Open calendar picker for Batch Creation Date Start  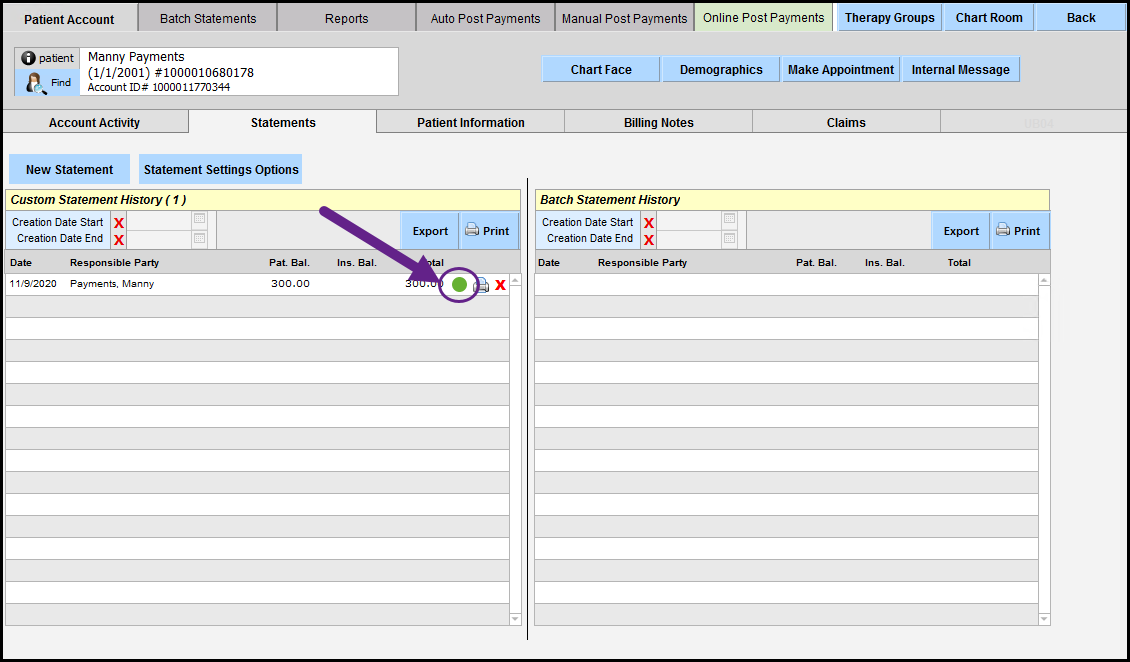[x=730, y=219]
